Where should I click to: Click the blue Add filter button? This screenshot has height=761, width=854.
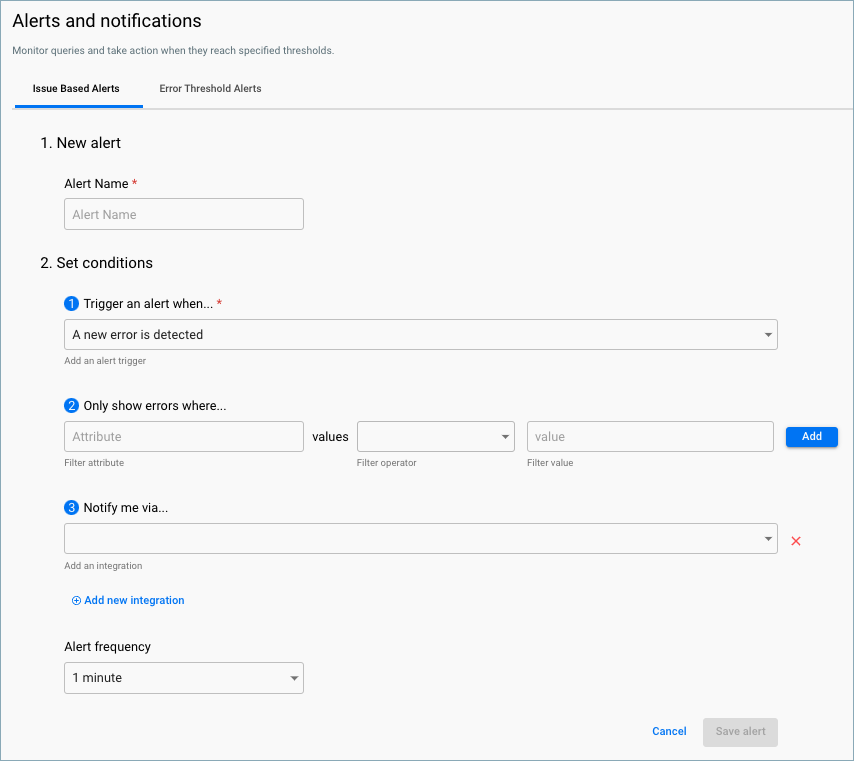coord(811,436)
